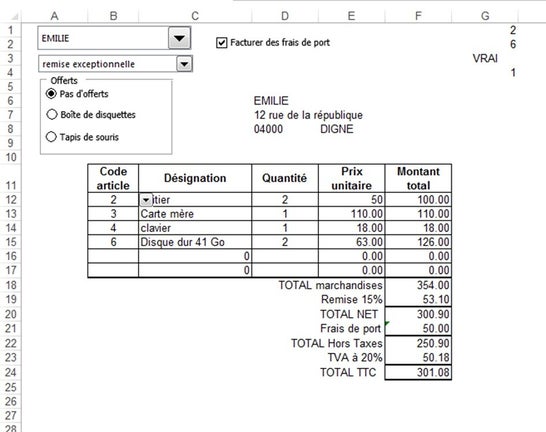Click the Disque dur 41 Go cell
This screenshot has height=432, width=546.
(195, 242)
